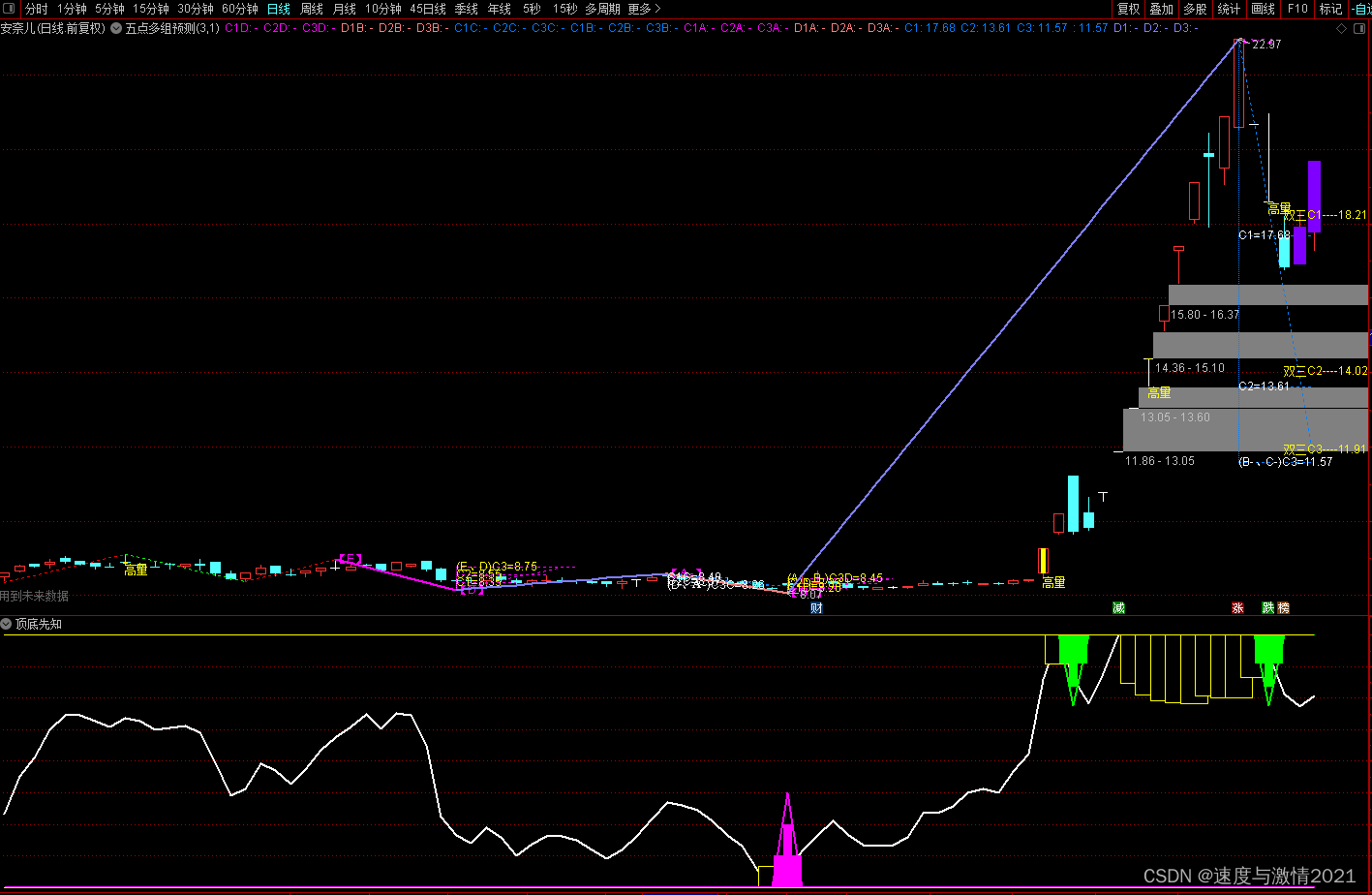Switch to 15秒 period
Image resolution: width=1372 pixels, height=895 pixels.
coord(565,9)
